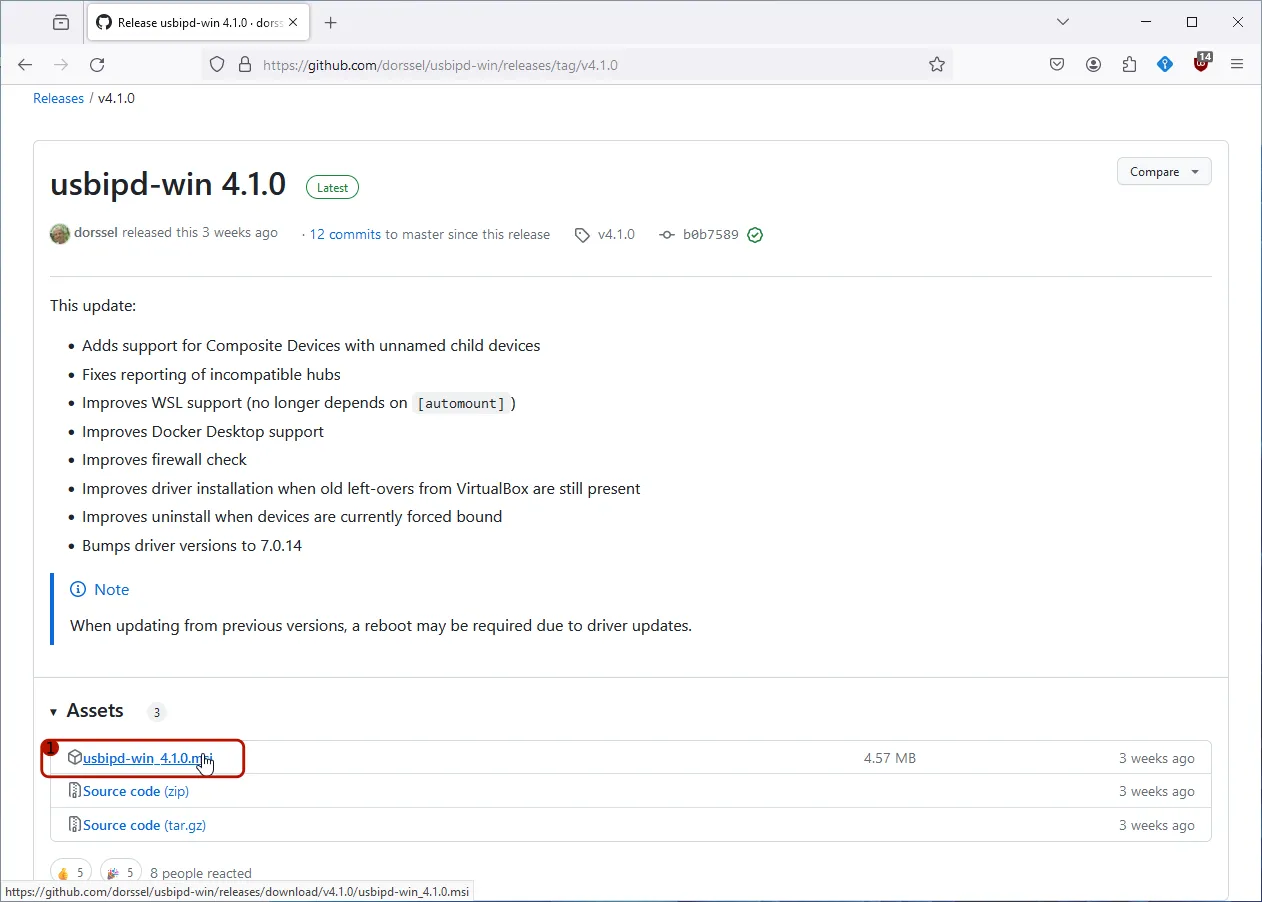Click dorssel's profile avatar
Image resolution: width=1262 pixels, height=902 pixels.
(60, 233)
